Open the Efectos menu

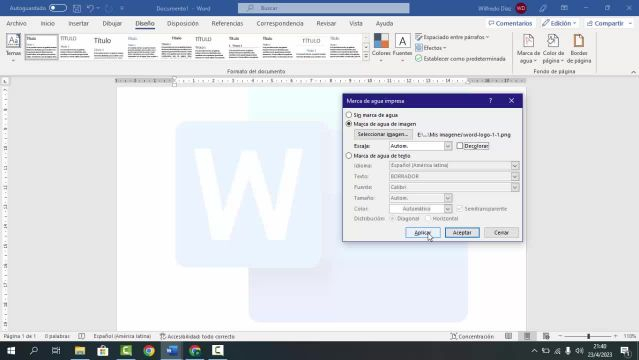[x=431, y=48]
